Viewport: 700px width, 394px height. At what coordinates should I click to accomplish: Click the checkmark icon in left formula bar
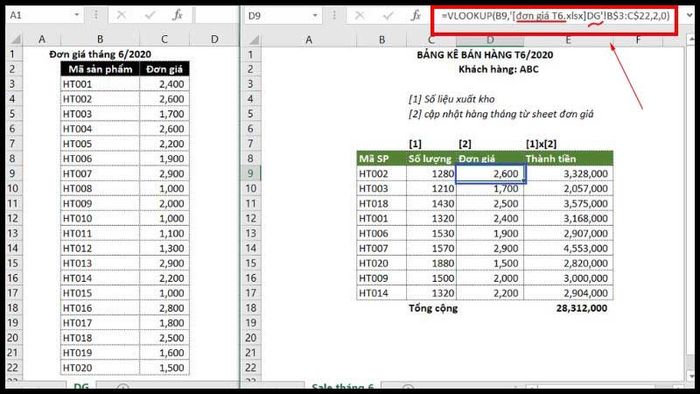(150, 15)
